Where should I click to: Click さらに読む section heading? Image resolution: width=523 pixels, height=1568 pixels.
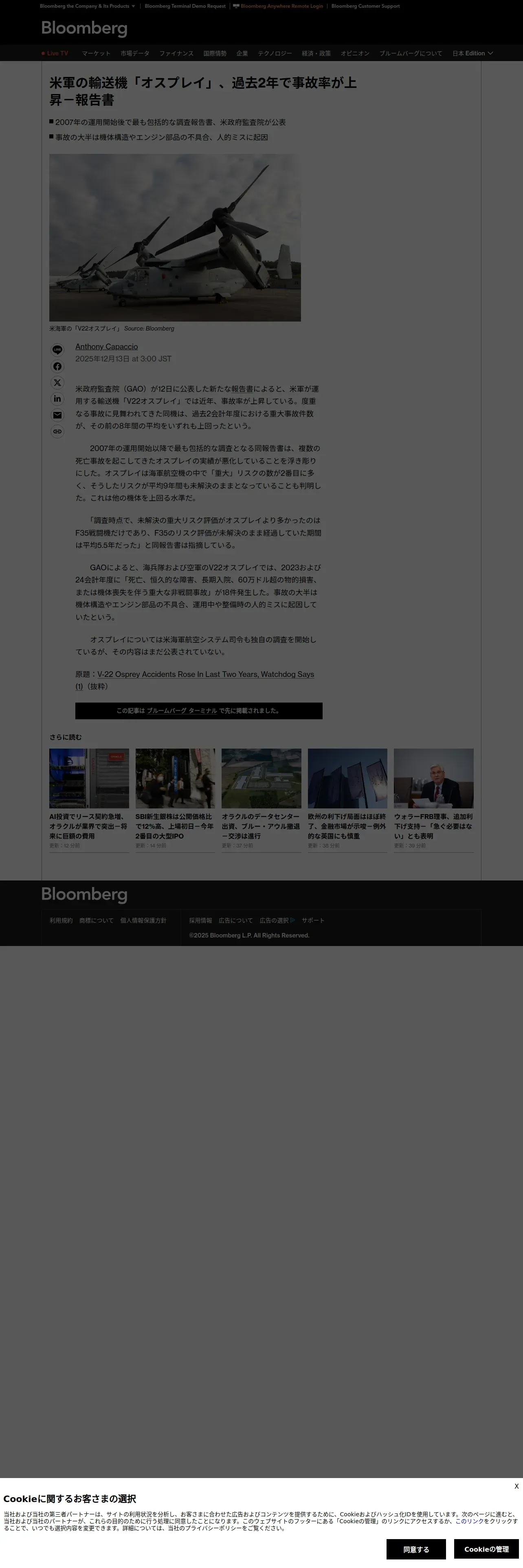65,737
